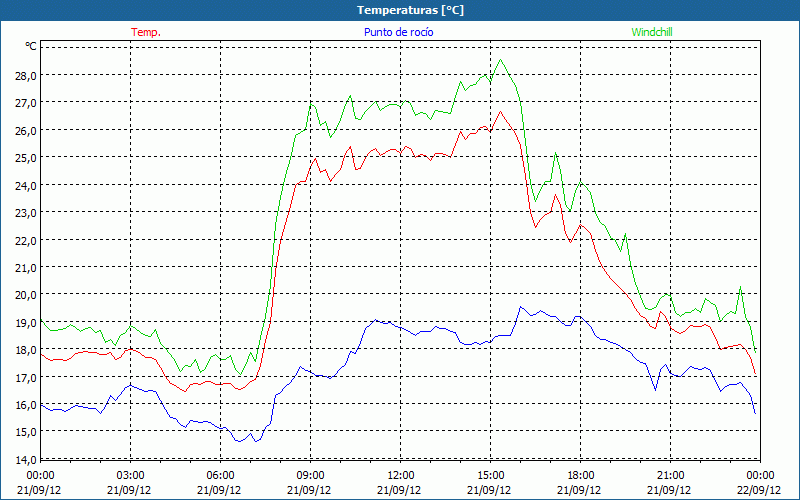Click the 28,0 y-axis value
The height and width of the screenshot is (500, 800).
26,76
